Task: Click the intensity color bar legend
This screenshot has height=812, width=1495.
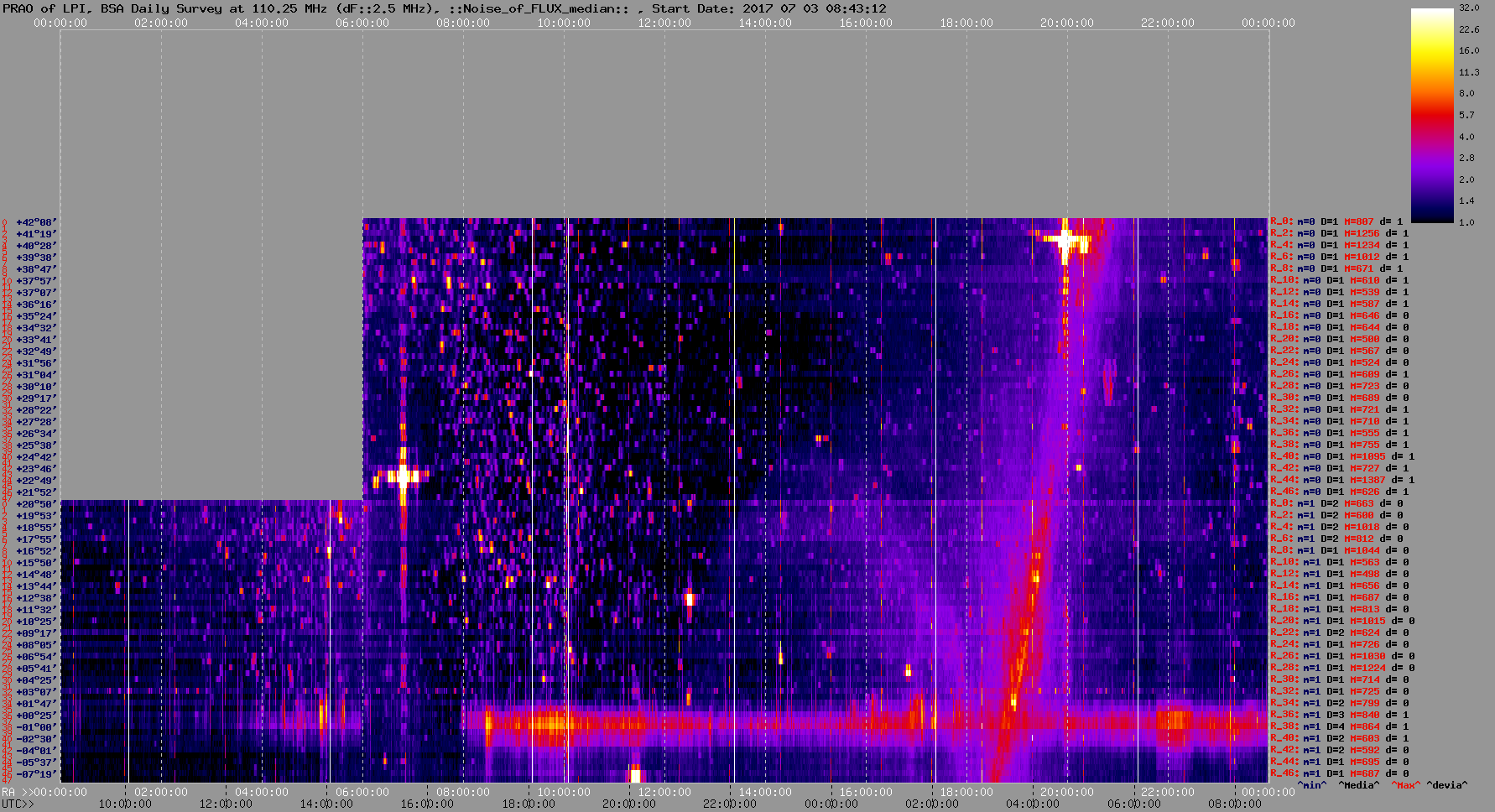Action: click(x=1432, y=115)
